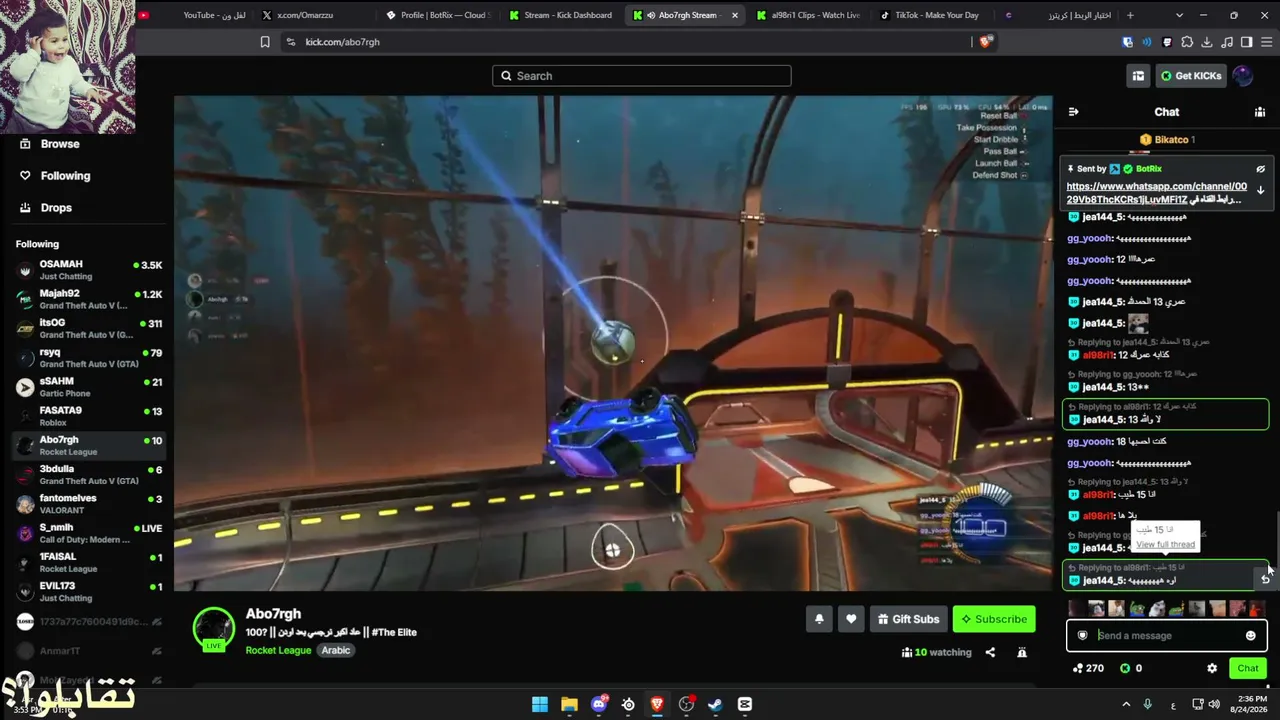
Task: Open the tab search dropdown arrow
Action: tap(1179, 15)
